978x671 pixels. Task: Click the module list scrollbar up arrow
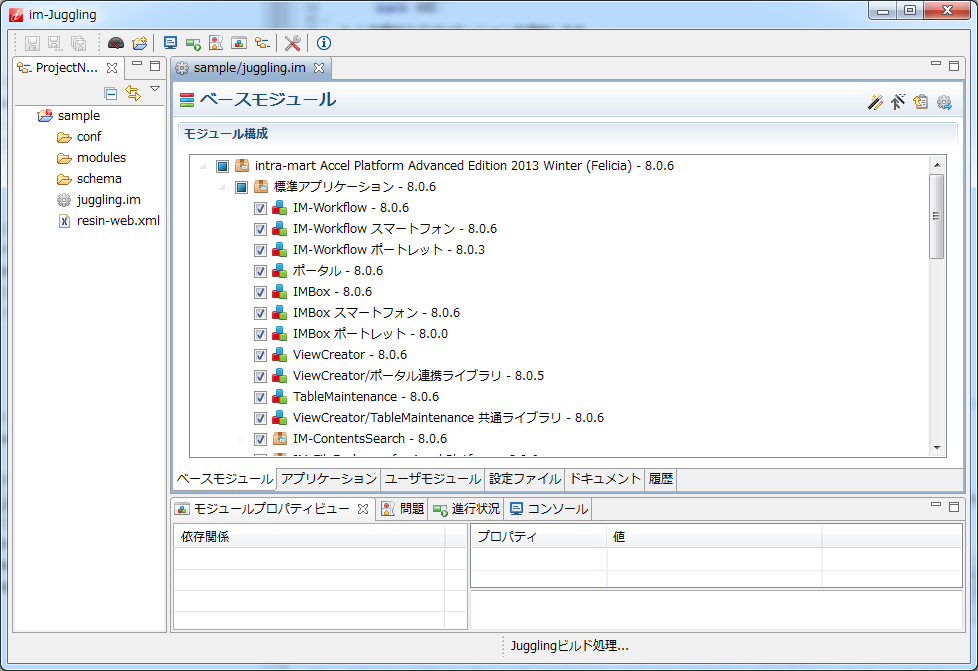point(937,165)
